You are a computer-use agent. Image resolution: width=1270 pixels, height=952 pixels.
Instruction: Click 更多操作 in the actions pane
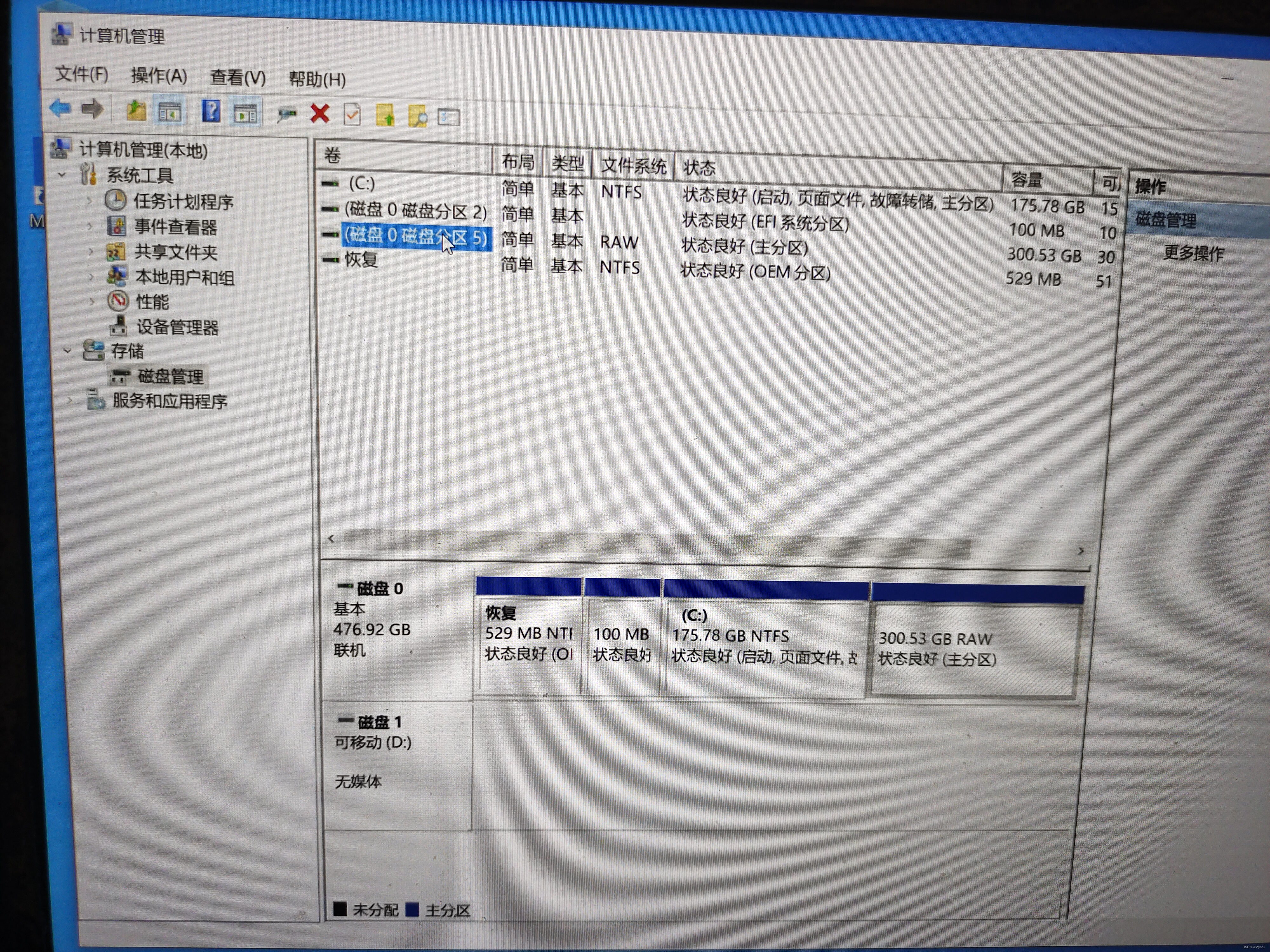[1193, 253]
